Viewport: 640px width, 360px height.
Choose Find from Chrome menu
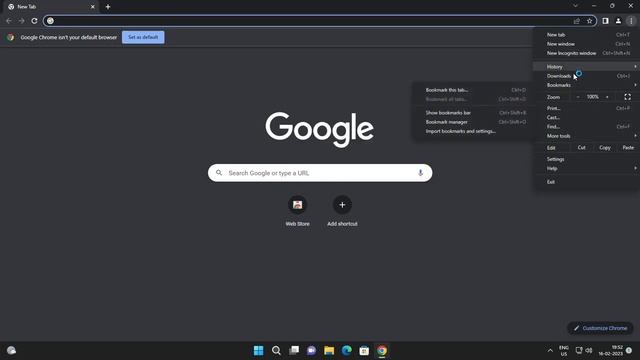586,127
